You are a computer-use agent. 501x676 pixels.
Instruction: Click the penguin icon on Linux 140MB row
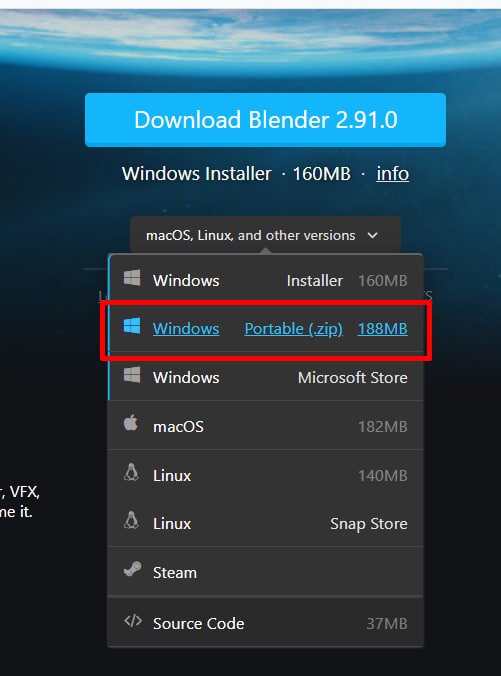(x=131, y=472)
